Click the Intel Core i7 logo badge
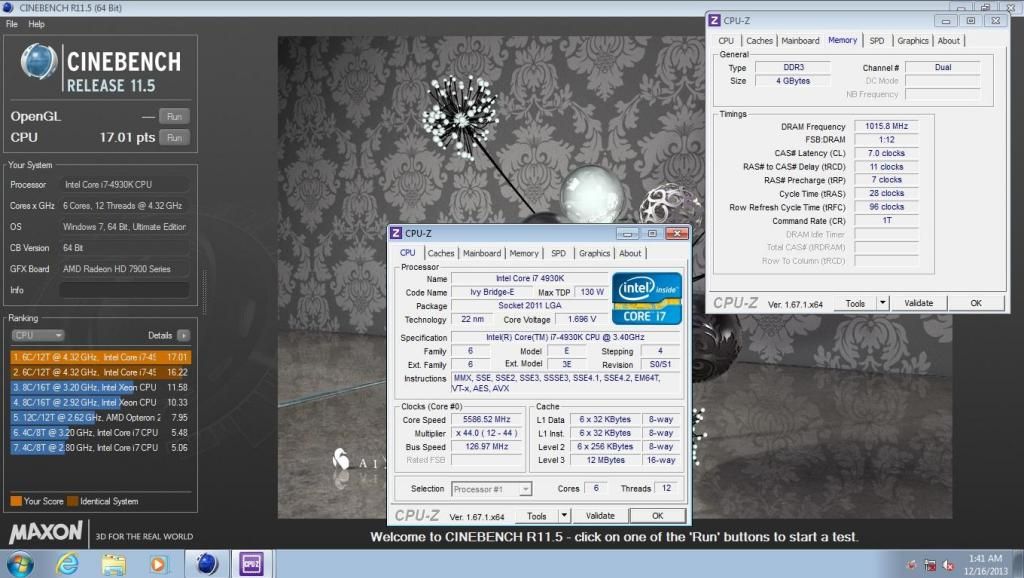The height and width of the screenshot is (578, 1024). point(647,298)
